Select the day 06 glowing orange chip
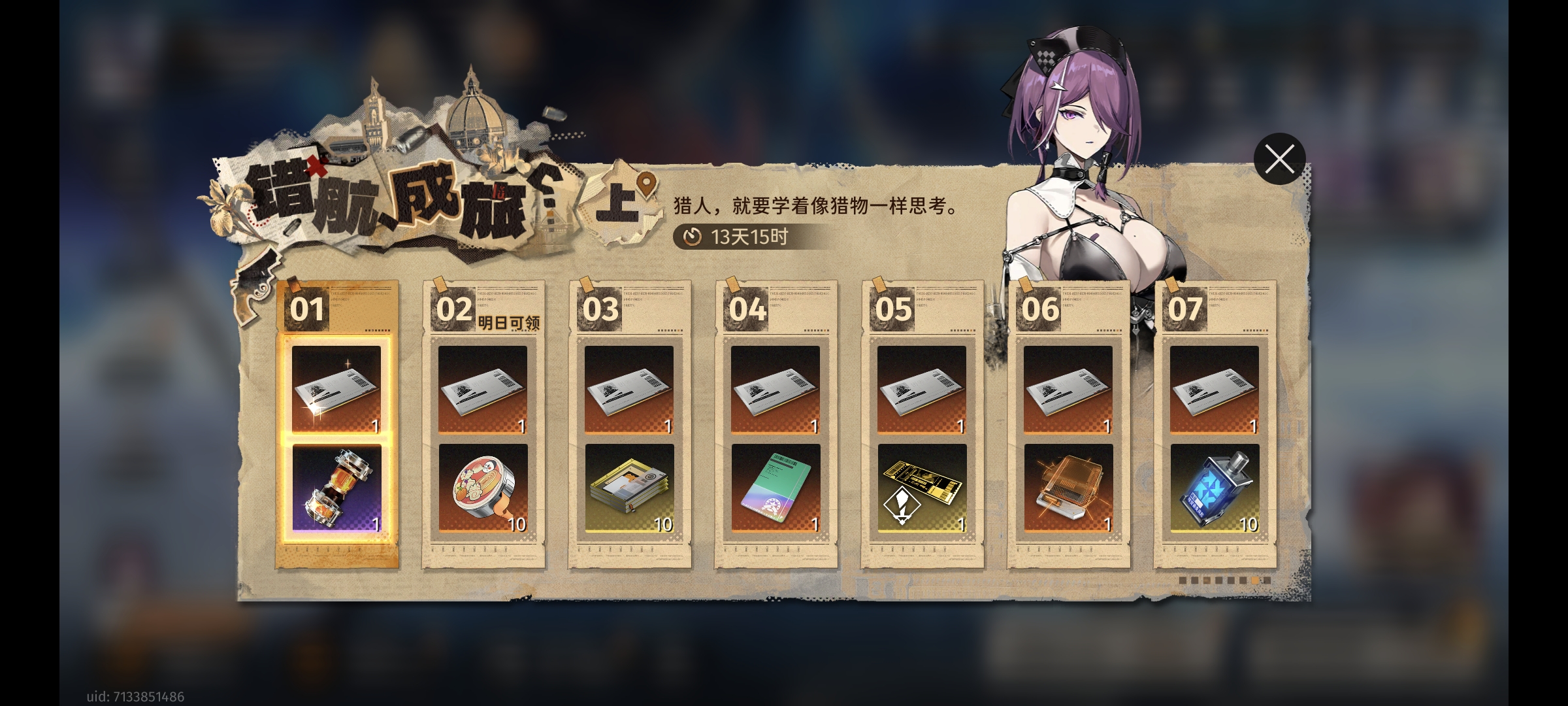 [x=1068, y=488]
